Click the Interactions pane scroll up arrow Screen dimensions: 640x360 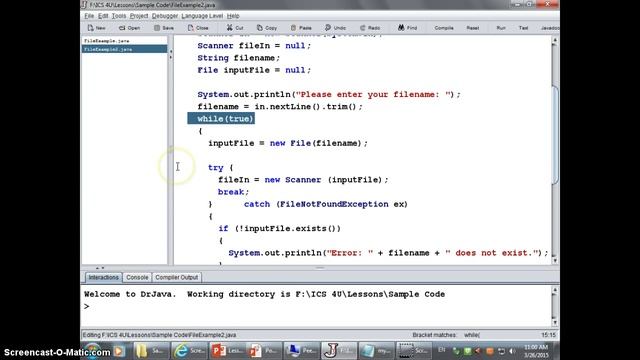click(555, 290)
